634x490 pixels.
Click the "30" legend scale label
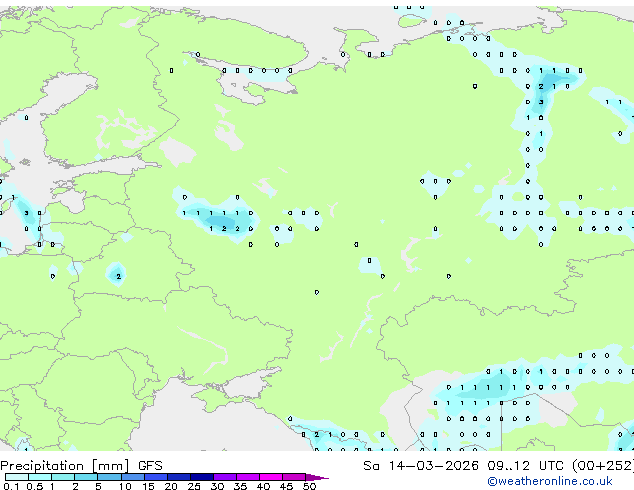click(217, 486)
